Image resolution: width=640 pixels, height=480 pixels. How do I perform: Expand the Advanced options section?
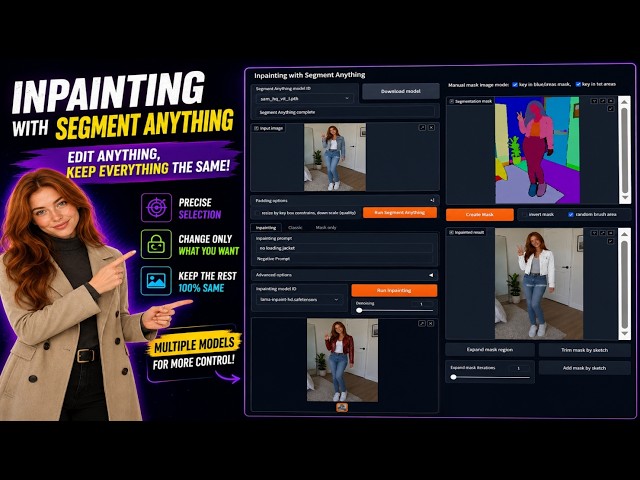tap(344, 275)
